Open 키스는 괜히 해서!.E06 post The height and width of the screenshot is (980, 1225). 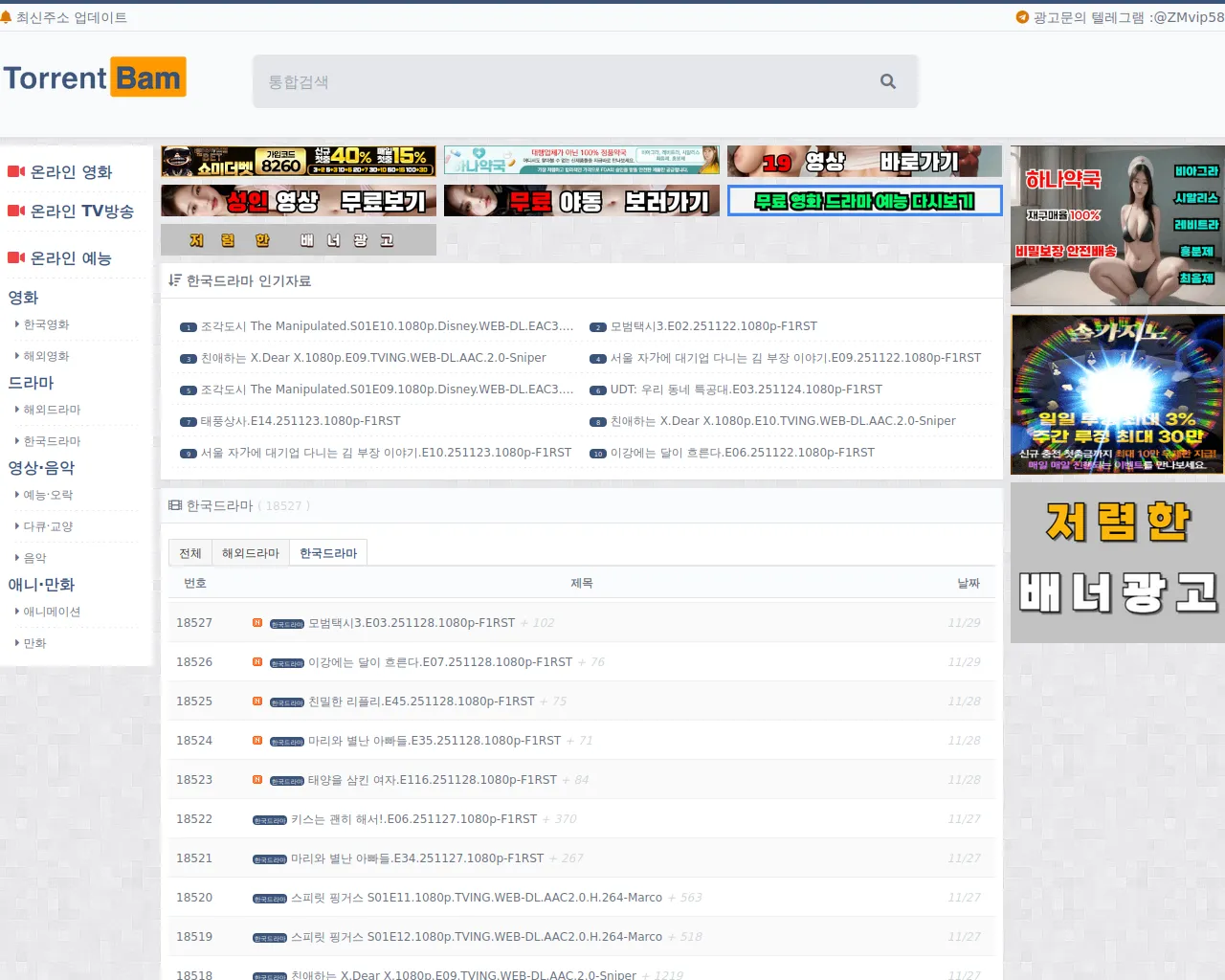pyautogui.click(x=413, y=819)
